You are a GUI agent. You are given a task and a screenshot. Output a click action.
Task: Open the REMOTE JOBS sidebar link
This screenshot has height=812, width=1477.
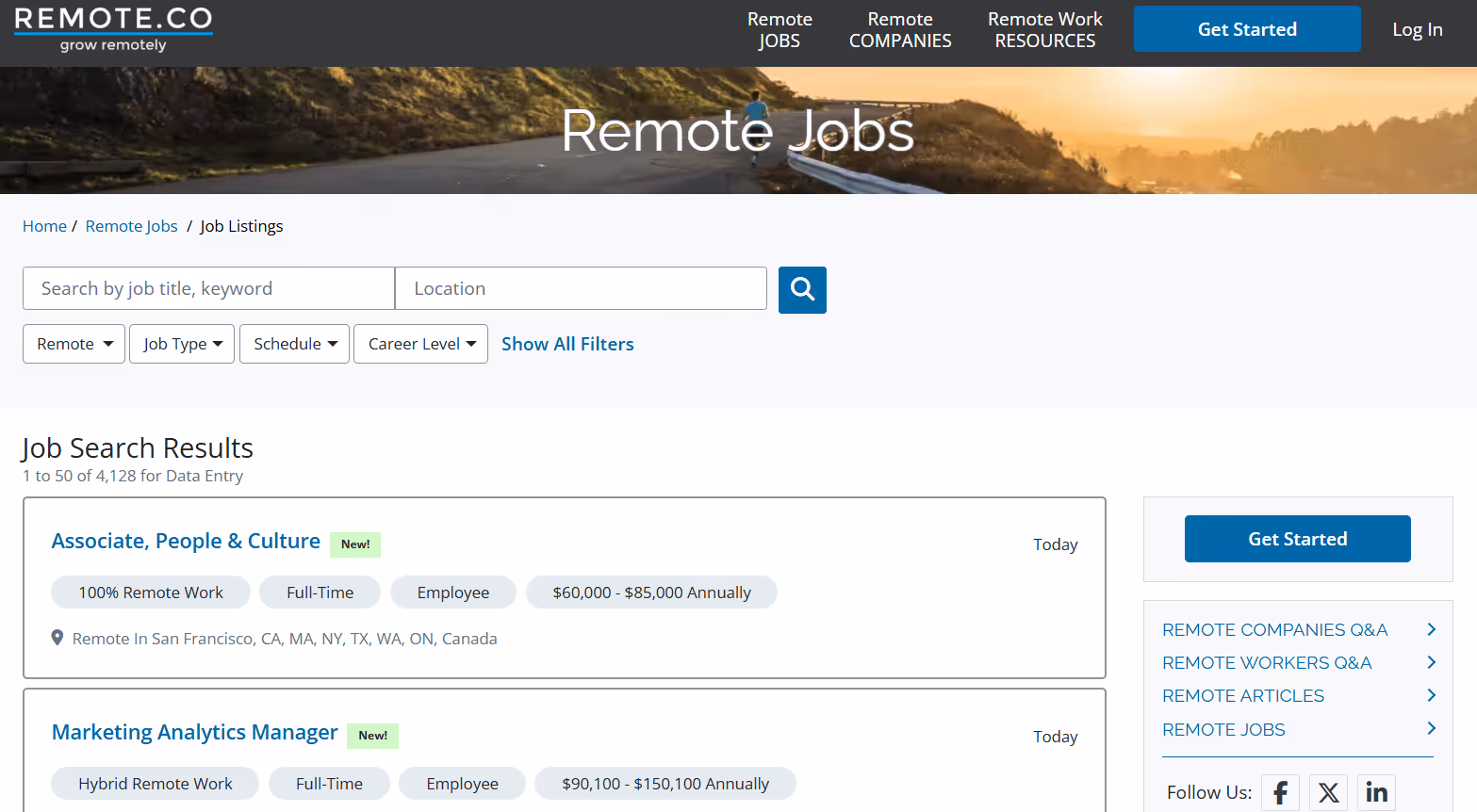[x=1223, y=729]
